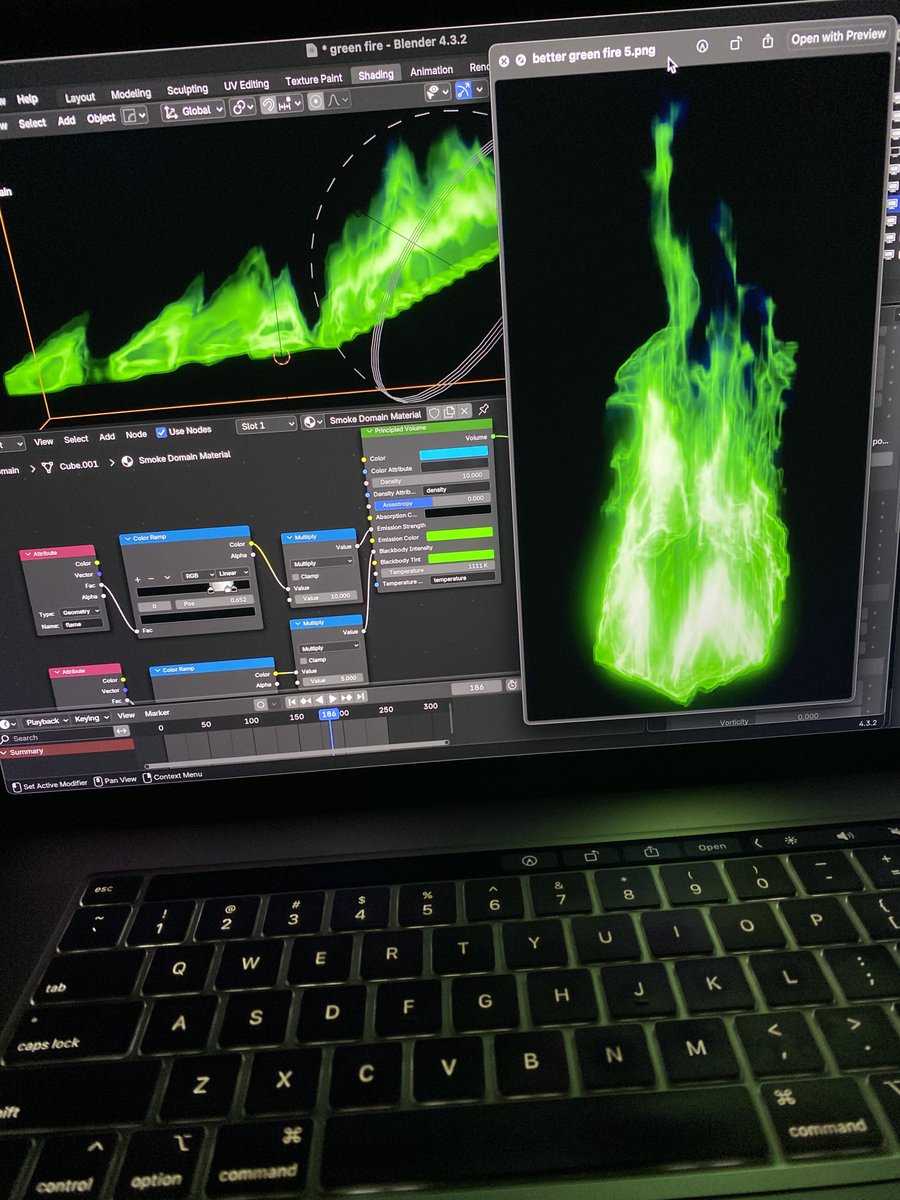900x1200 pixels.
Task: Click the object mode icon in viewport header
Action: (x=129, y=115)
